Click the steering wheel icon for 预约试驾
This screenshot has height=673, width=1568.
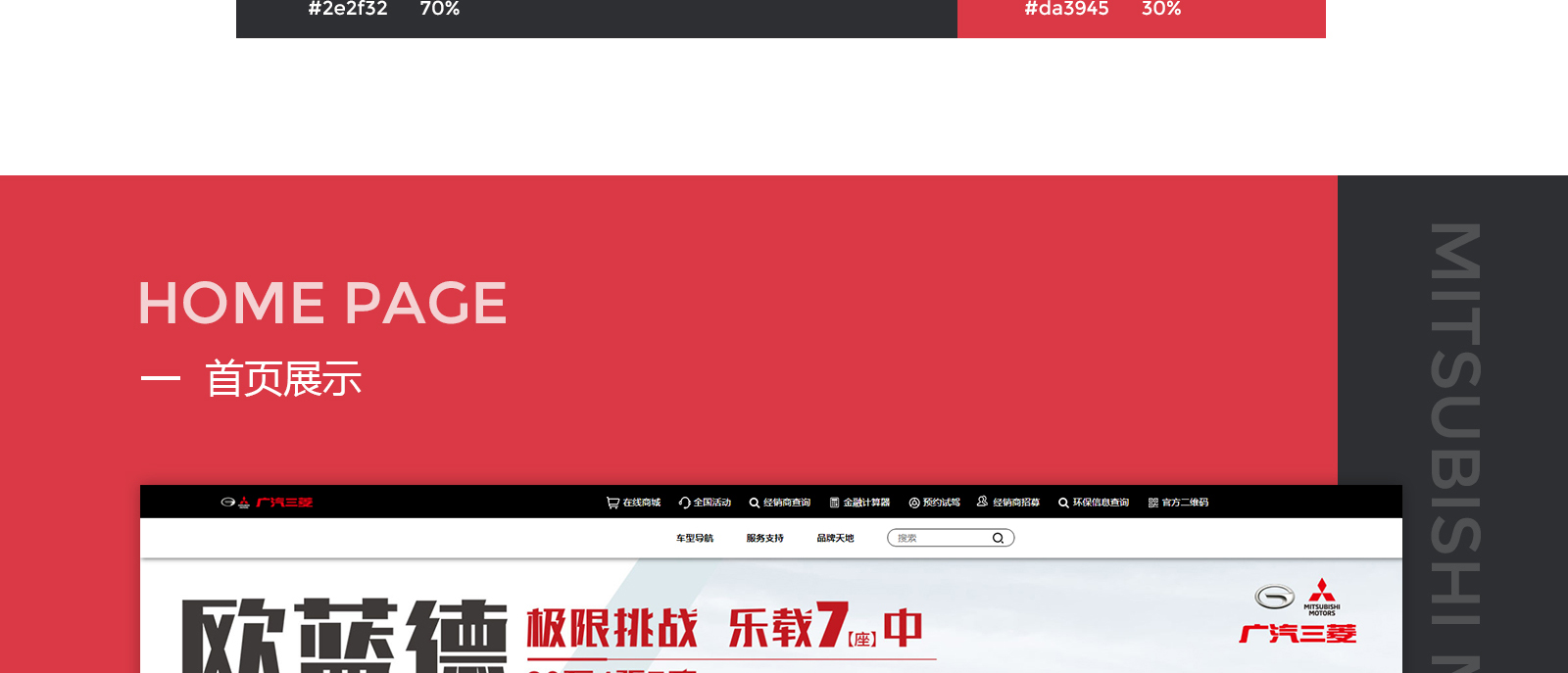(x=914, y=503)
